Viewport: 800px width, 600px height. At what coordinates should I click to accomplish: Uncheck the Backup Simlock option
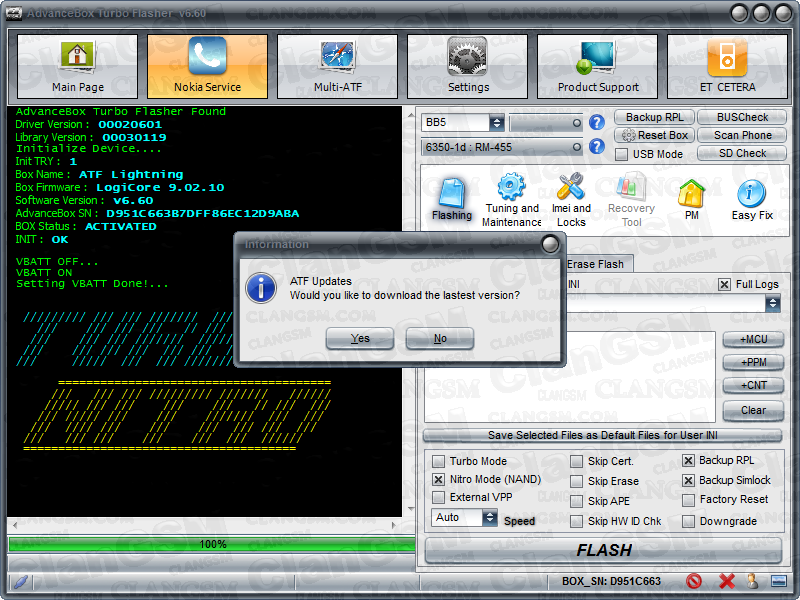[x=688, y=480]
